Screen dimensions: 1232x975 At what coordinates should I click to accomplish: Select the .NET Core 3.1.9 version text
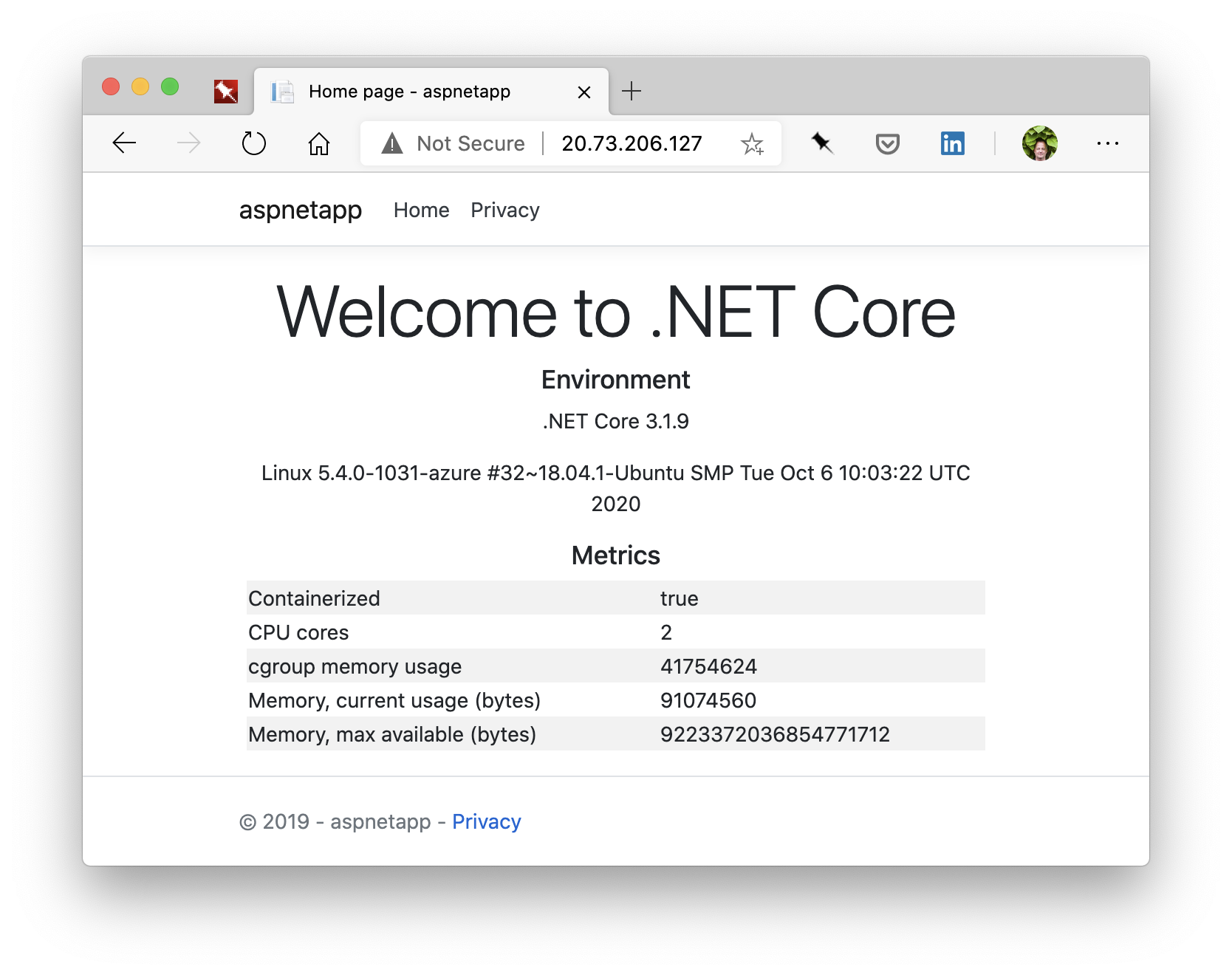[x=616, y=421]
